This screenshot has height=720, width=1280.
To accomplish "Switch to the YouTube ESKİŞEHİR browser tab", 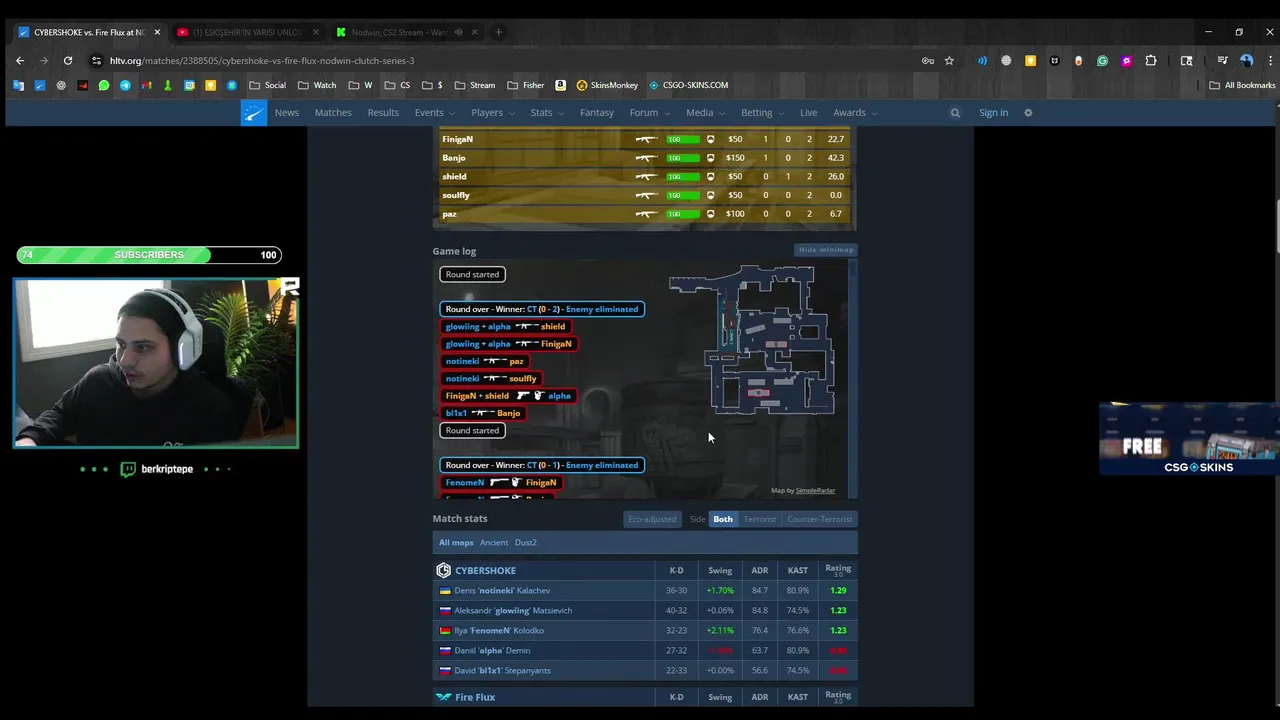I will (x=246, y=32).
